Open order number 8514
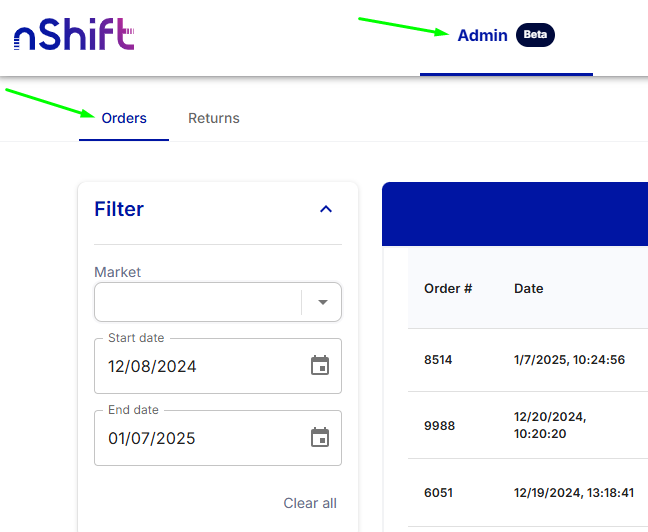This screenshot has height=532, width=648. (x=438, y=359)
